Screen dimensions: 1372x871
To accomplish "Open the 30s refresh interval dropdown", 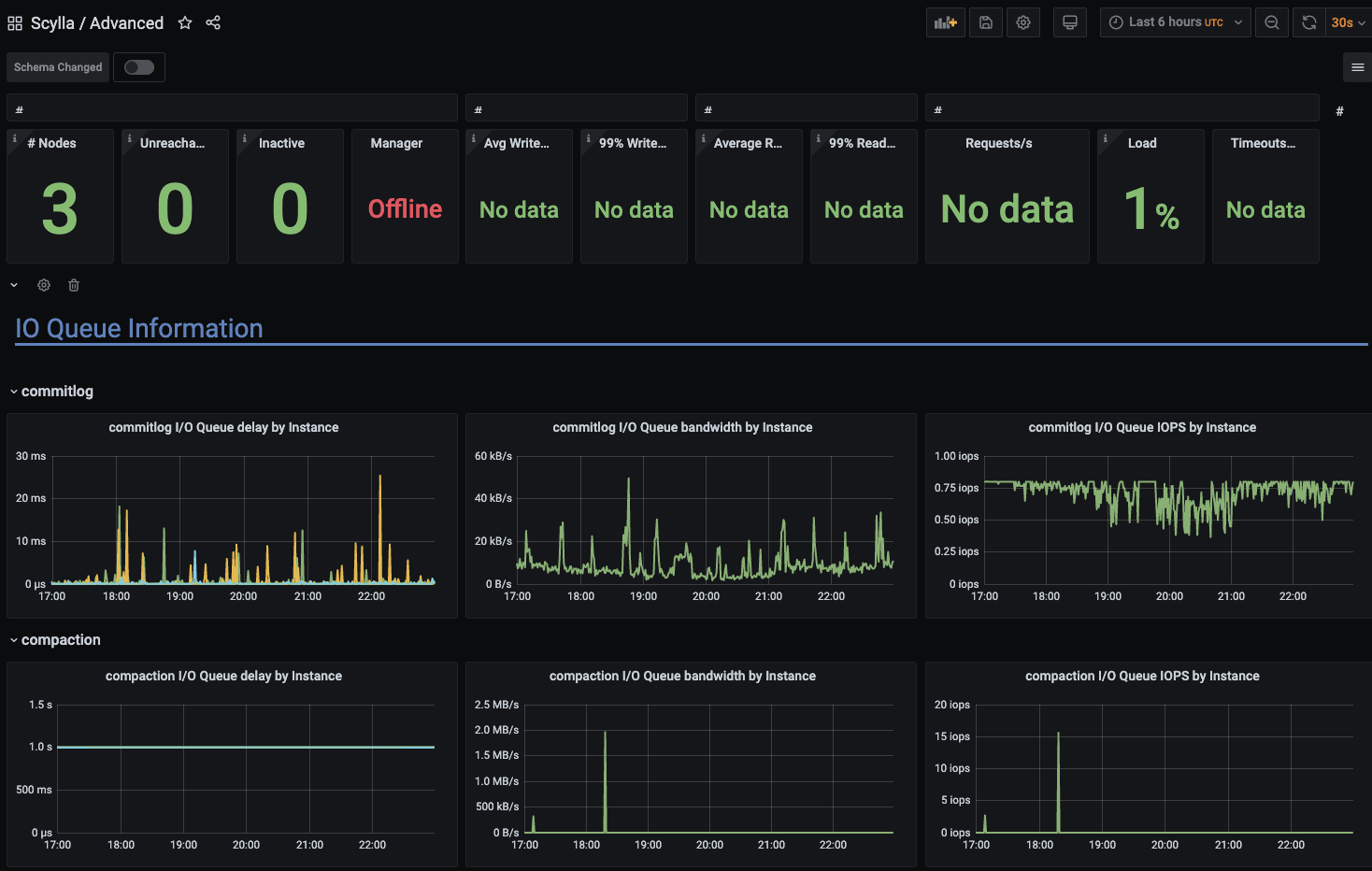I will (x=1348, y=22).
